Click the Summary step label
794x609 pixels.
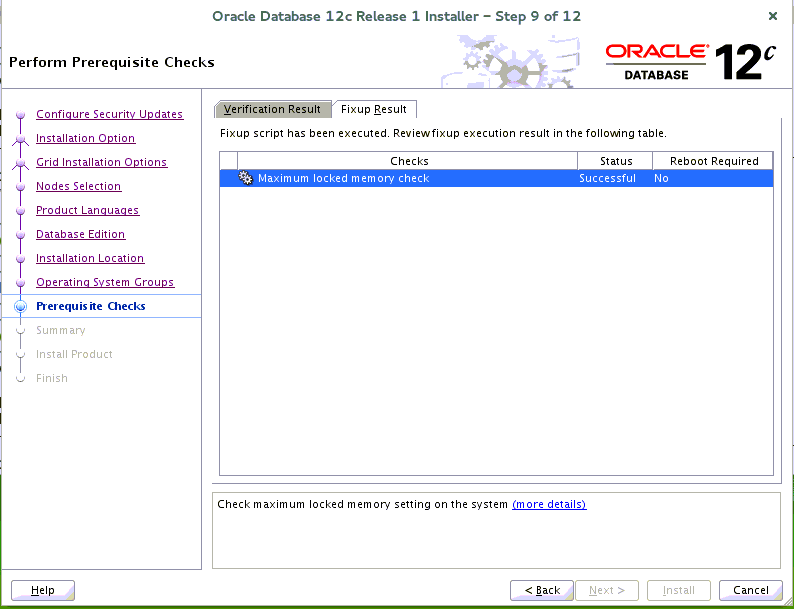[x=60, y=331]
